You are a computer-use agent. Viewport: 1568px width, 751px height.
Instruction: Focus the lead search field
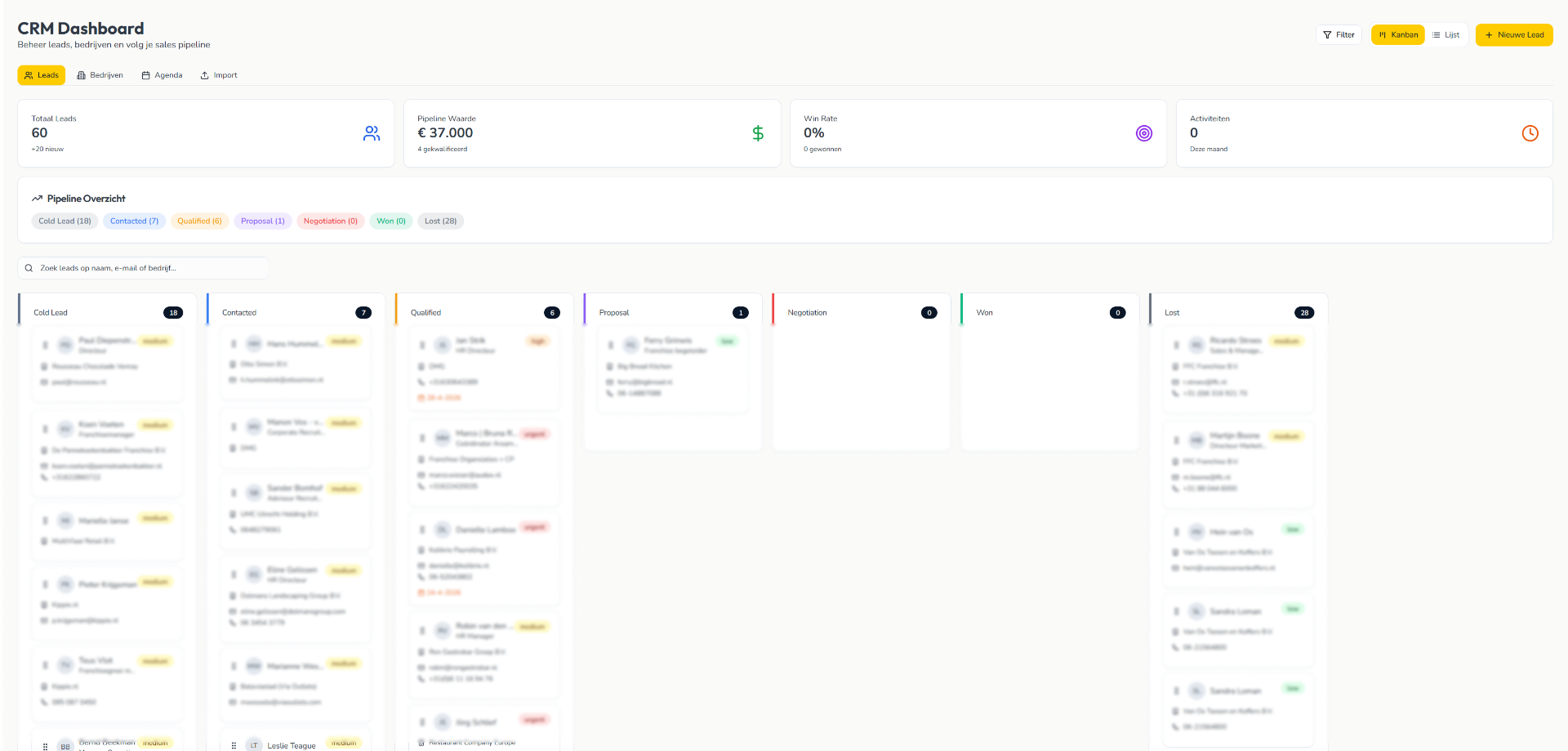point(144,268)
